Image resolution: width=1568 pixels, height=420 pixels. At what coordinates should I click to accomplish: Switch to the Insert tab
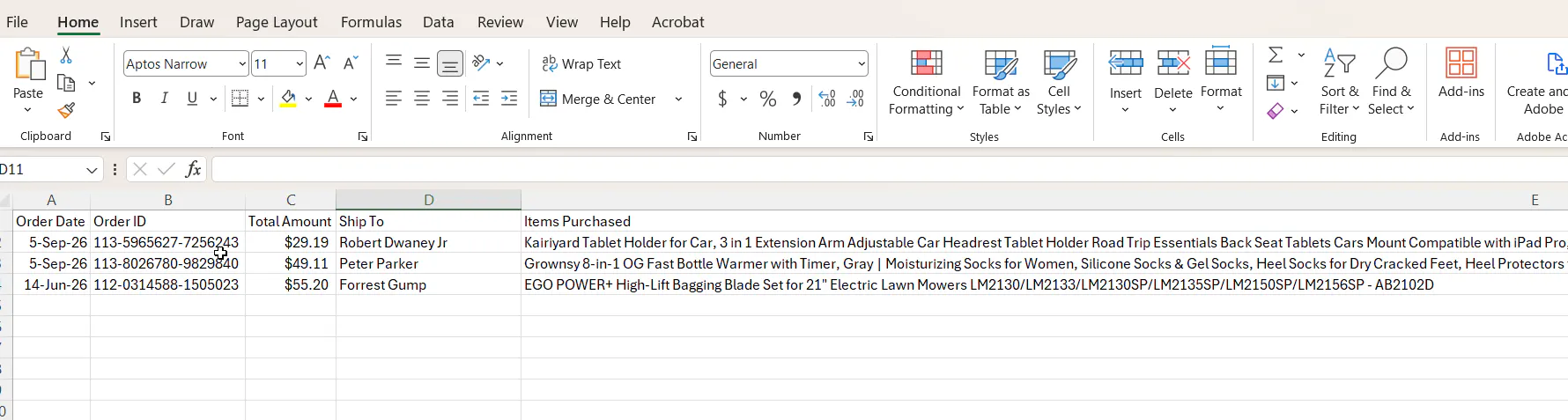click(x=138, y=22)
